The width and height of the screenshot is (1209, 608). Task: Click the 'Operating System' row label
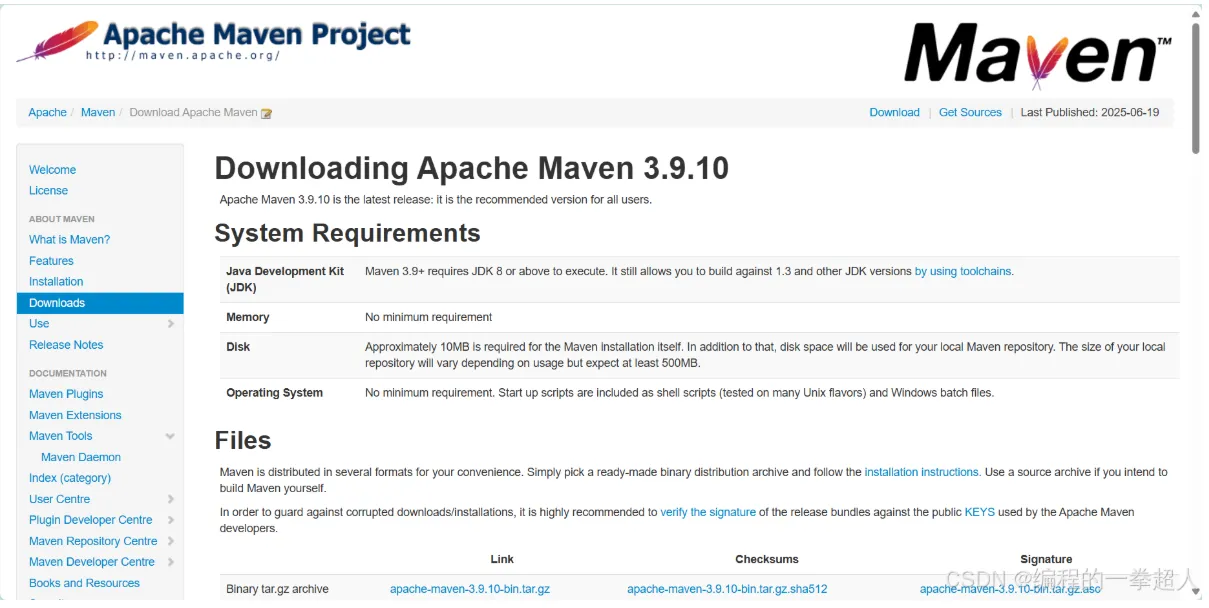(x=274, y=393)
